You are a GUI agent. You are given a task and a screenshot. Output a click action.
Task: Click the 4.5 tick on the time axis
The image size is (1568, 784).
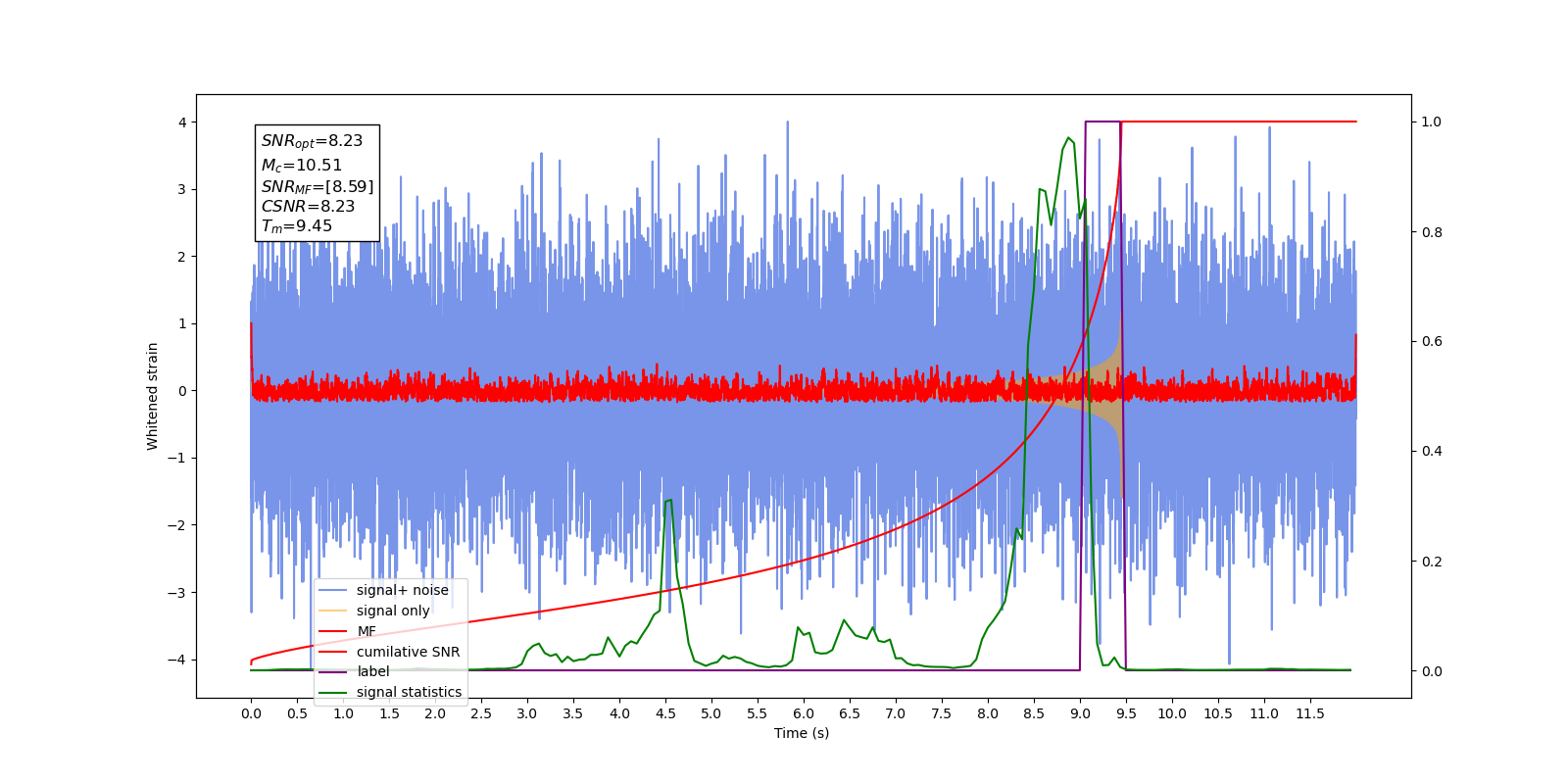[x=665, y=713]
